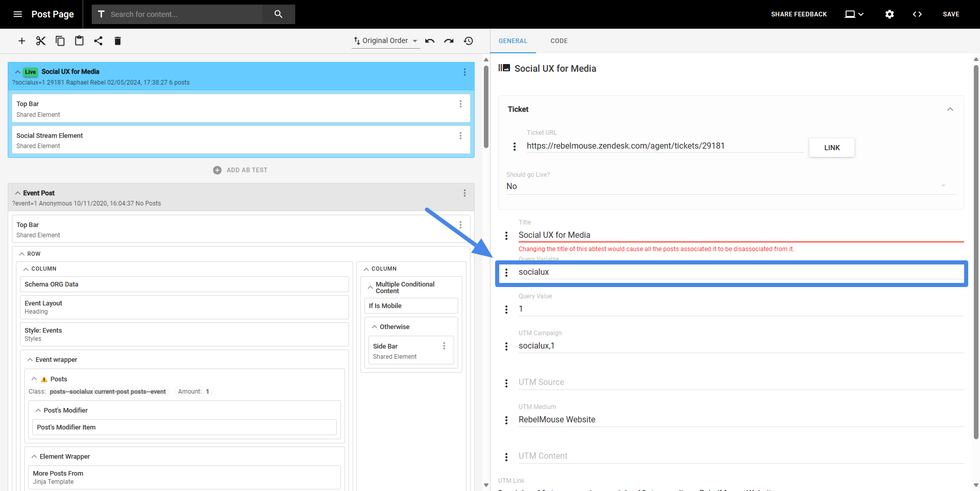Image resolution: width=980 pixels, height=491 pixels.
Task: Click ADD AB TEST button
Action: [x=240, y=170]
